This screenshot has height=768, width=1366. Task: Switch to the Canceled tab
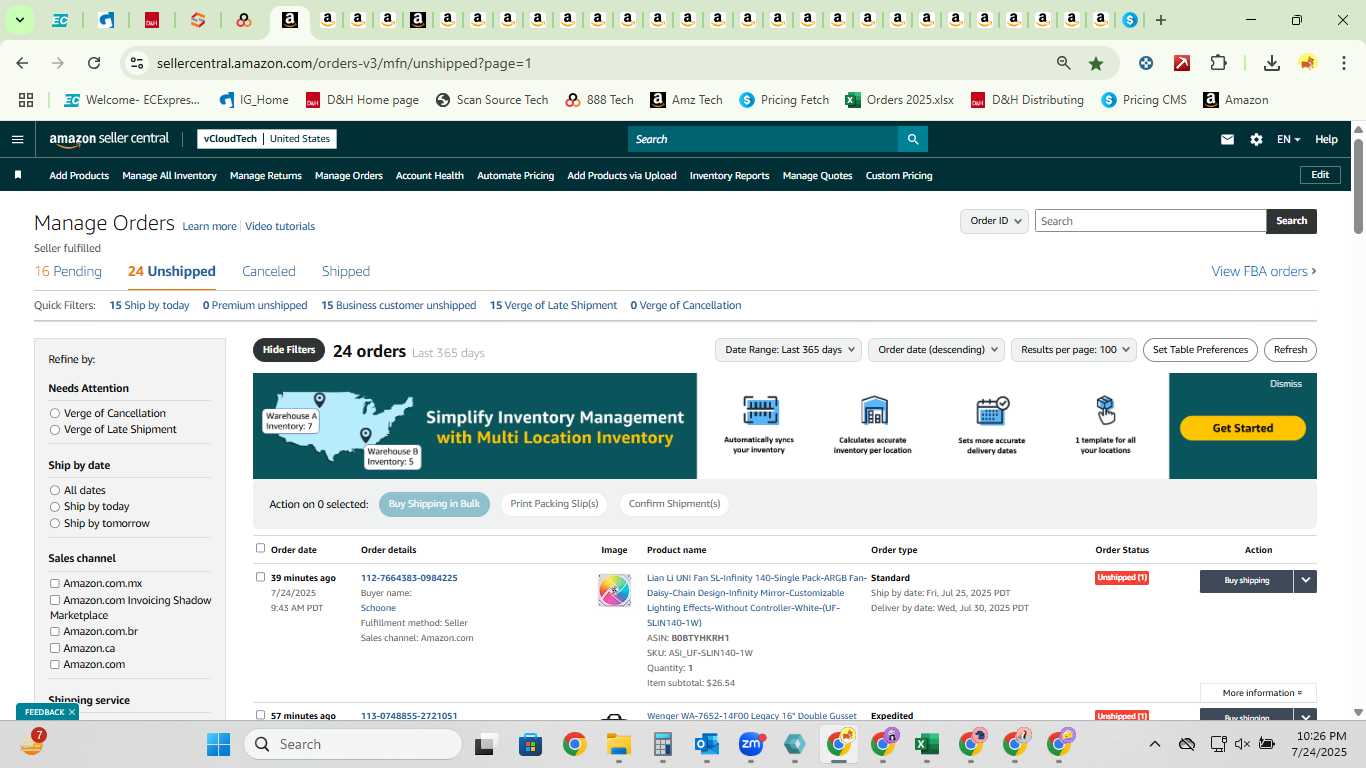[269, 271]
